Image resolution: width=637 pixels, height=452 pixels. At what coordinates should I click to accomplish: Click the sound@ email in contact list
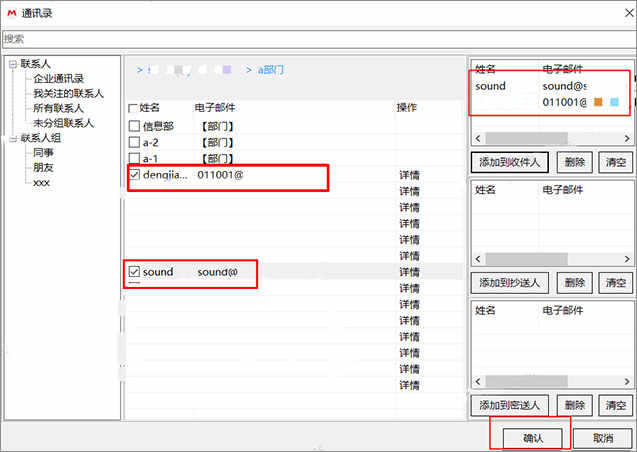(217, 272)
